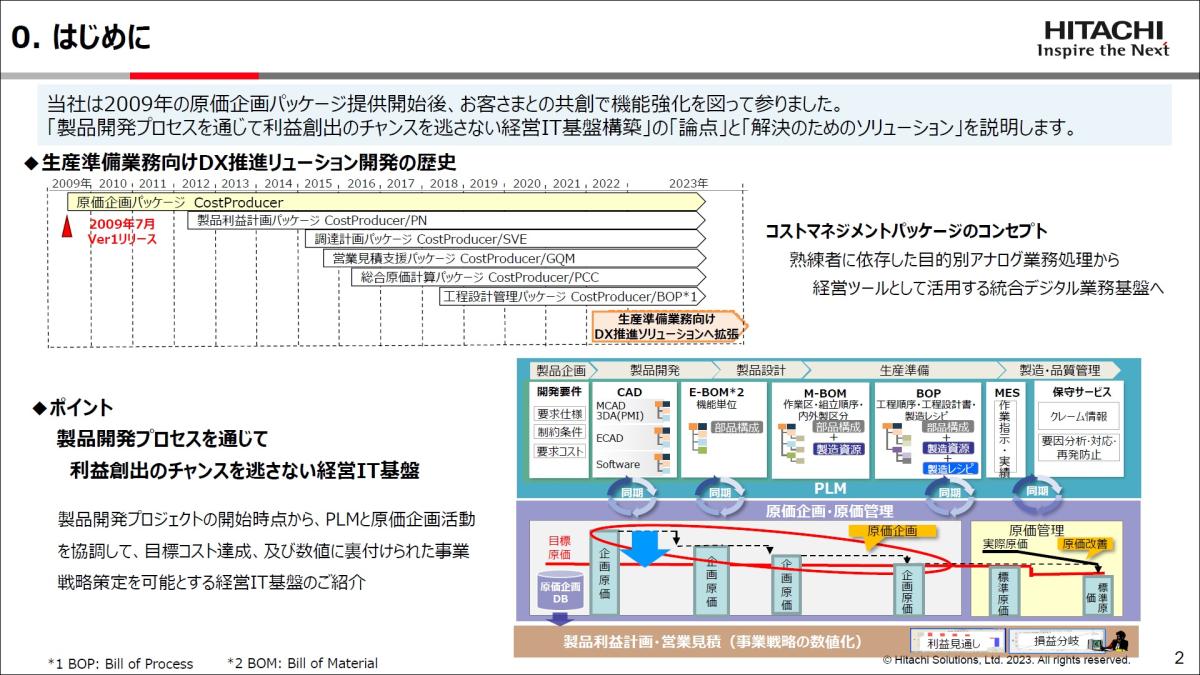Image resolution: width=1200 pixels, height=675 pixels.
Task: Click the yellow 原価企画 callout
Action: pyautogui.click(x=892, y=531)
